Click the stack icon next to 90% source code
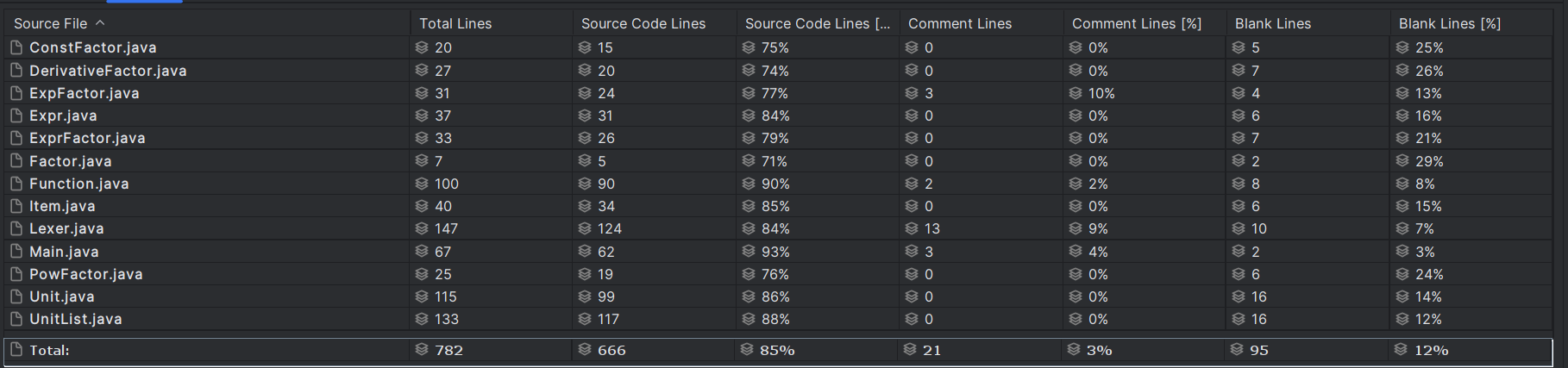Screen dimensions: 1568x368 coord(749,184)
